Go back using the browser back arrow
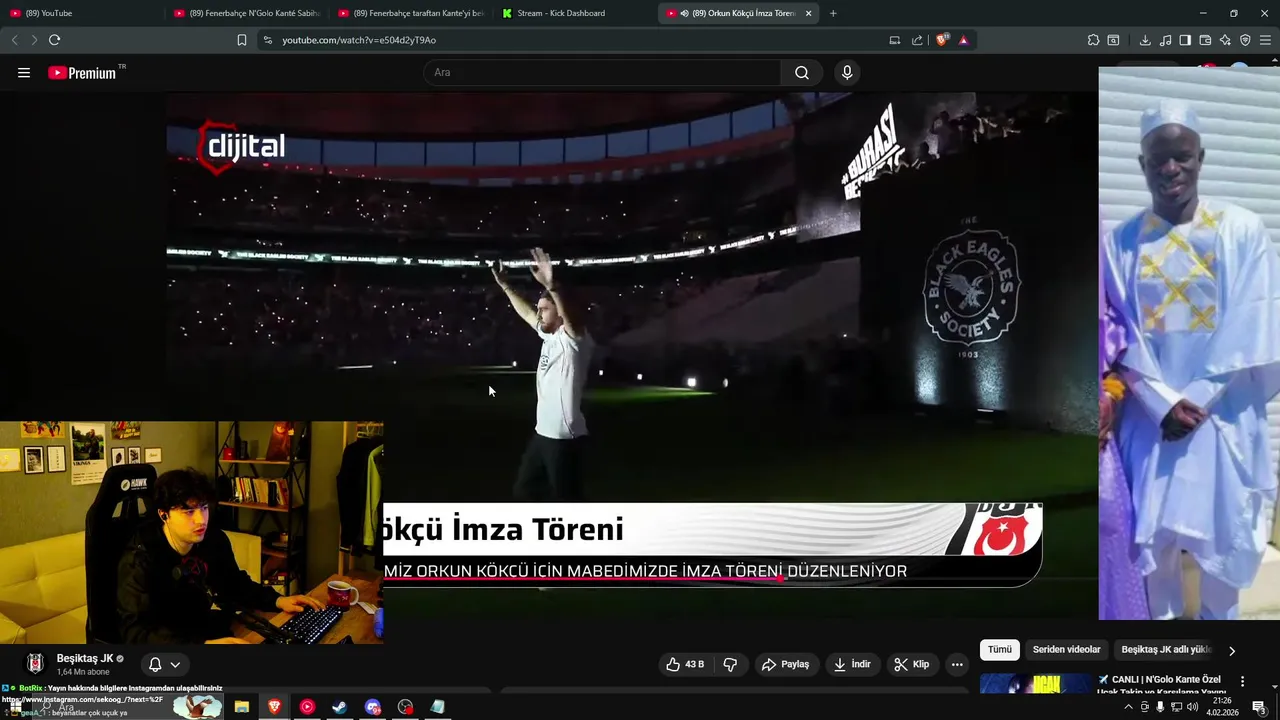 [x=14, y=40]
